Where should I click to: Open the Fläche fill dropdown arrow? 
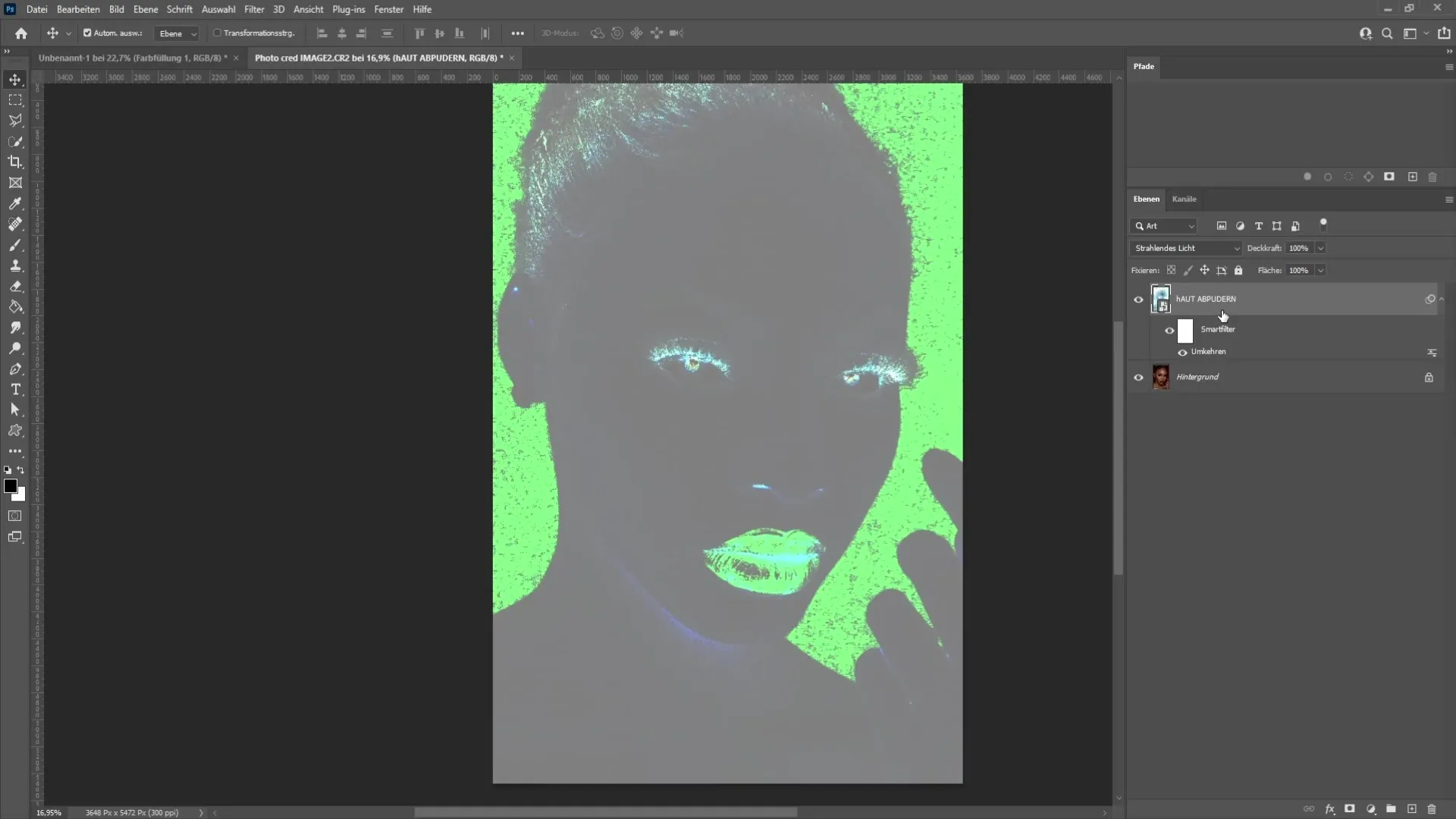point(1320,271)
